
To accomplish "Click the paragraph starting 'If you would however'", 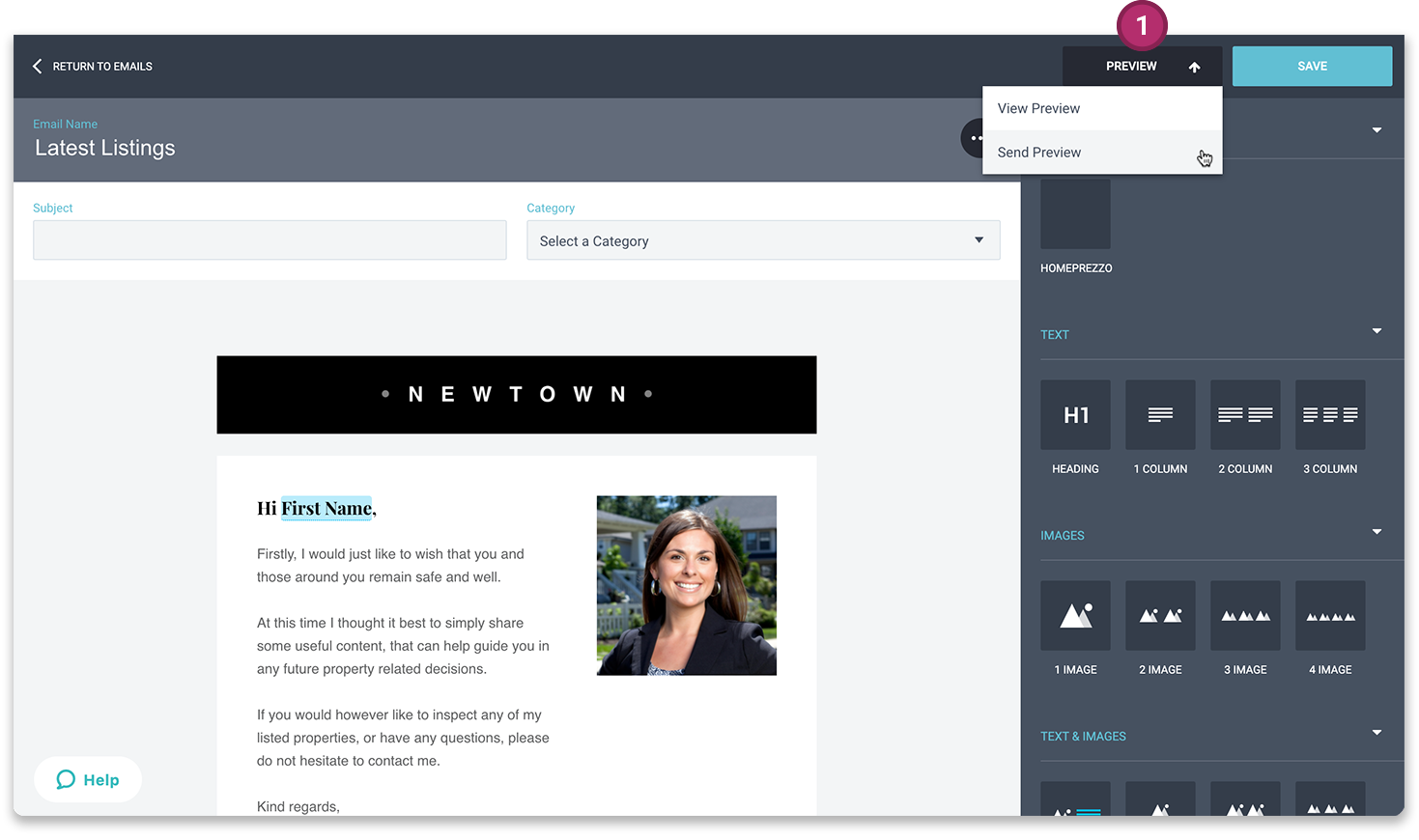I will tap(403, 738).
